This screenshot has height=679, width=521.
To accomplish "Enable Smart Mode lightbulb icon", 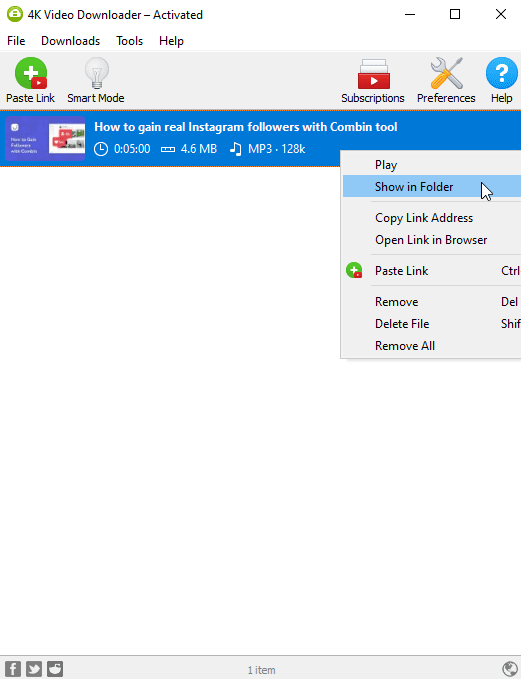I will pos(96,73).
